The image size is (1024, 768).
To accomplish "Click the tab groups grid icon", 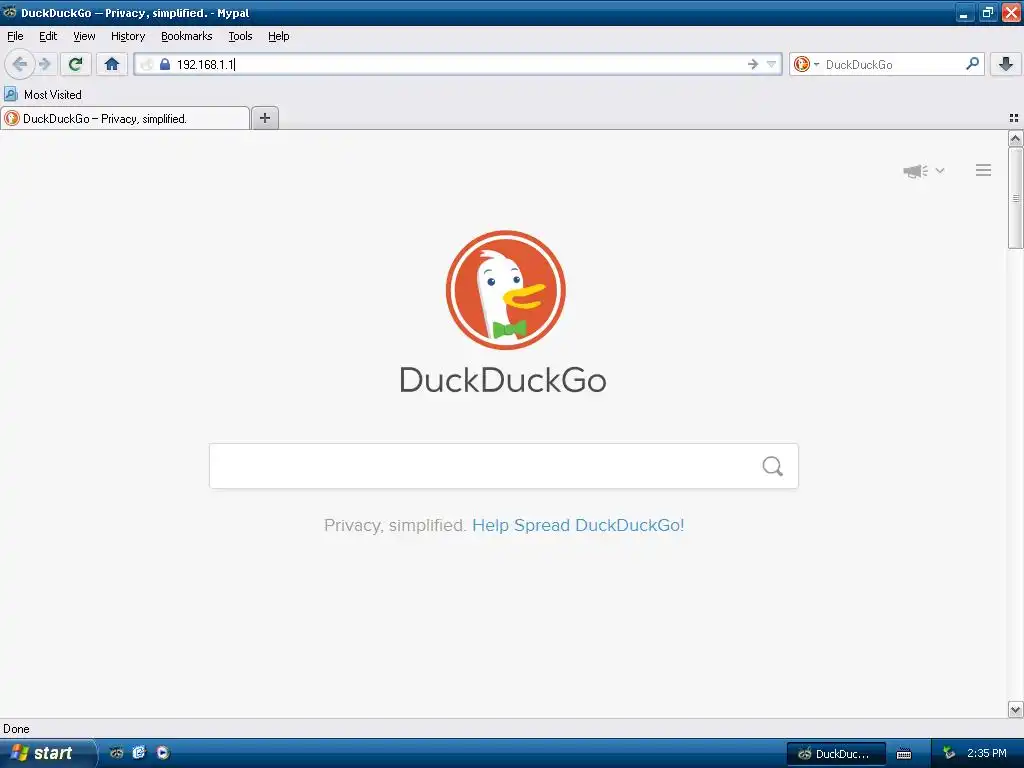I will click(1014, 118).
